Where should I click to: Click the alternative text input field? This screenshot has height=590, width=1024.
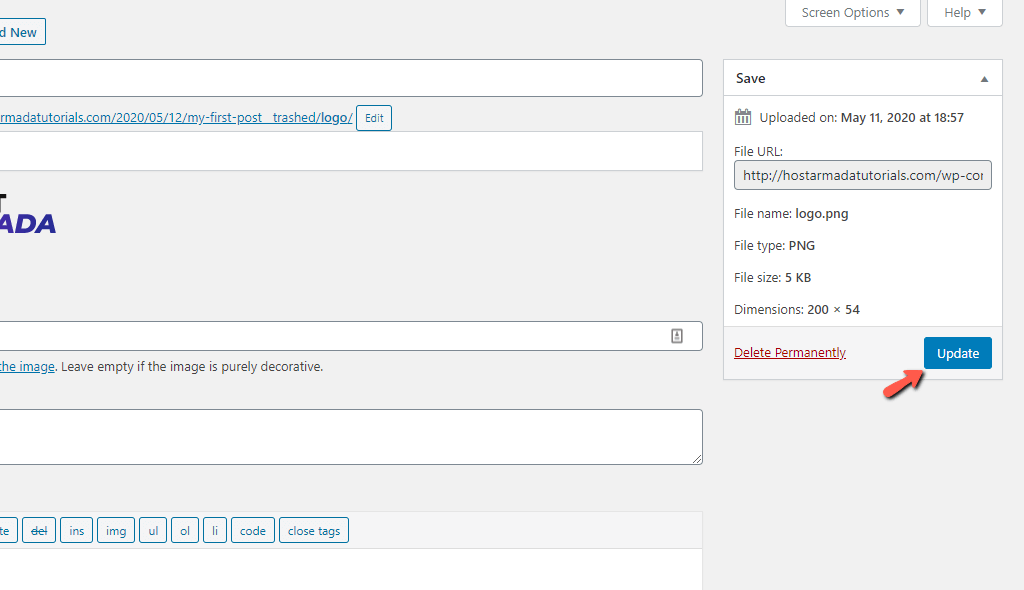tap(351, 336)
